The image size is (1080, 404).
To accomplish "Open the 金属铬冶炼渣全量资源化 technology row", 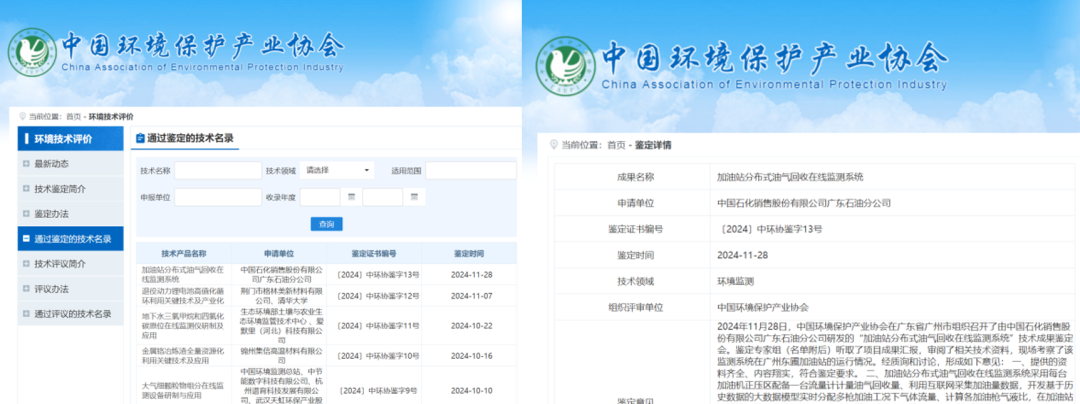I will pyautogui.click(x=183, y=355).
